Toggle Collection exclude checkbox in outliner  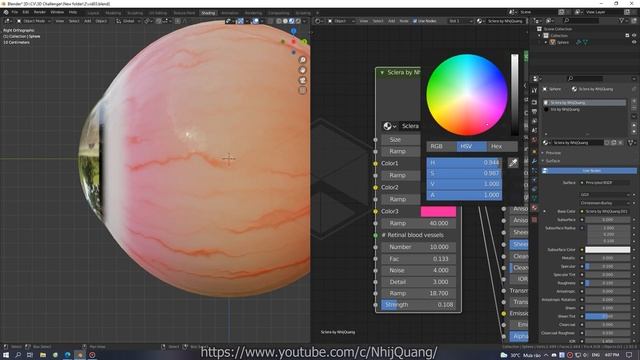pyautogui.click(x=627, y=36)
